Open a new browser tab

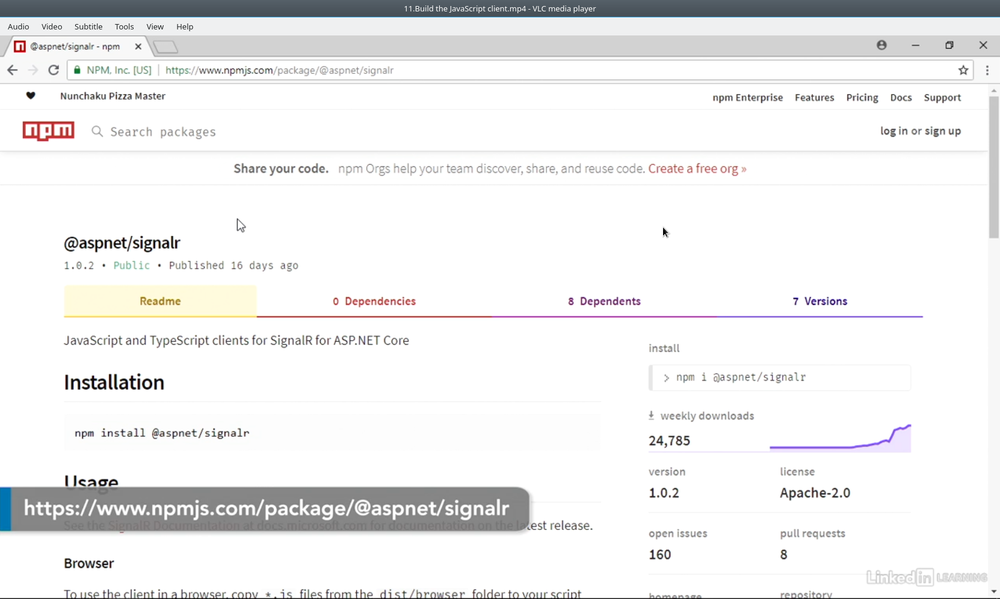(166, 47)
